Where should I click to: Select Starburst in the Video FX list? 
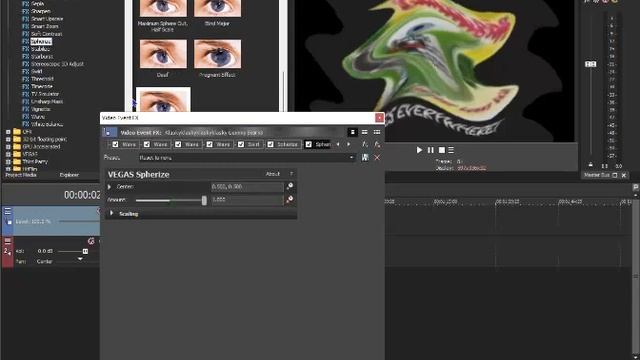(42, 57)
